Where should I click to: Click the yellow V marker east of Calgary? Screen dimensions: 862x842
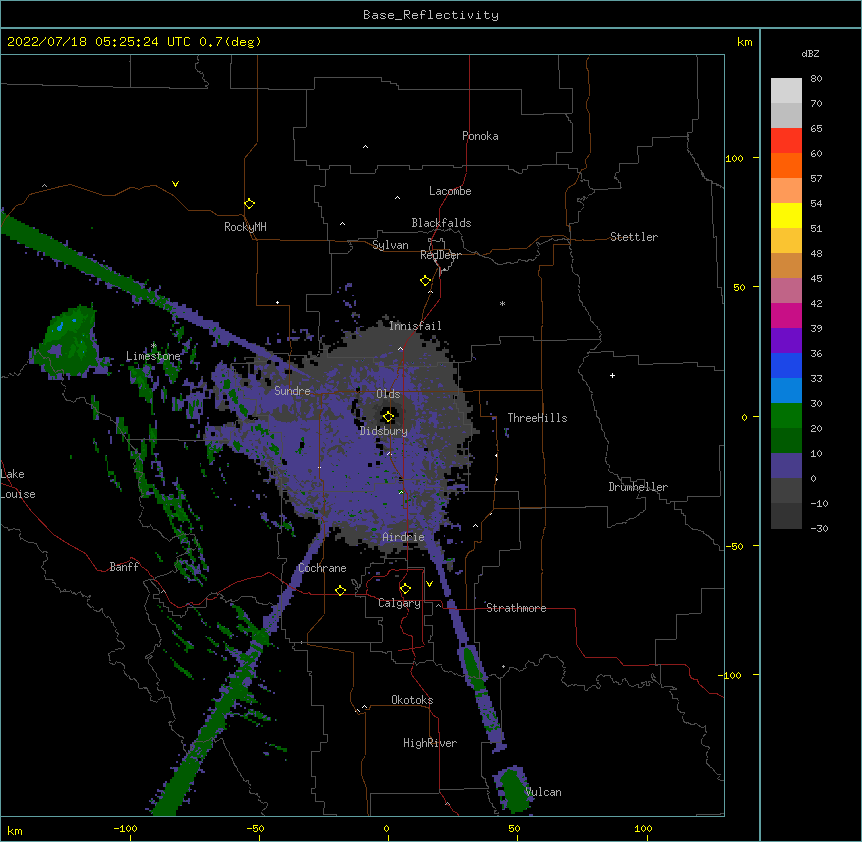429,584
